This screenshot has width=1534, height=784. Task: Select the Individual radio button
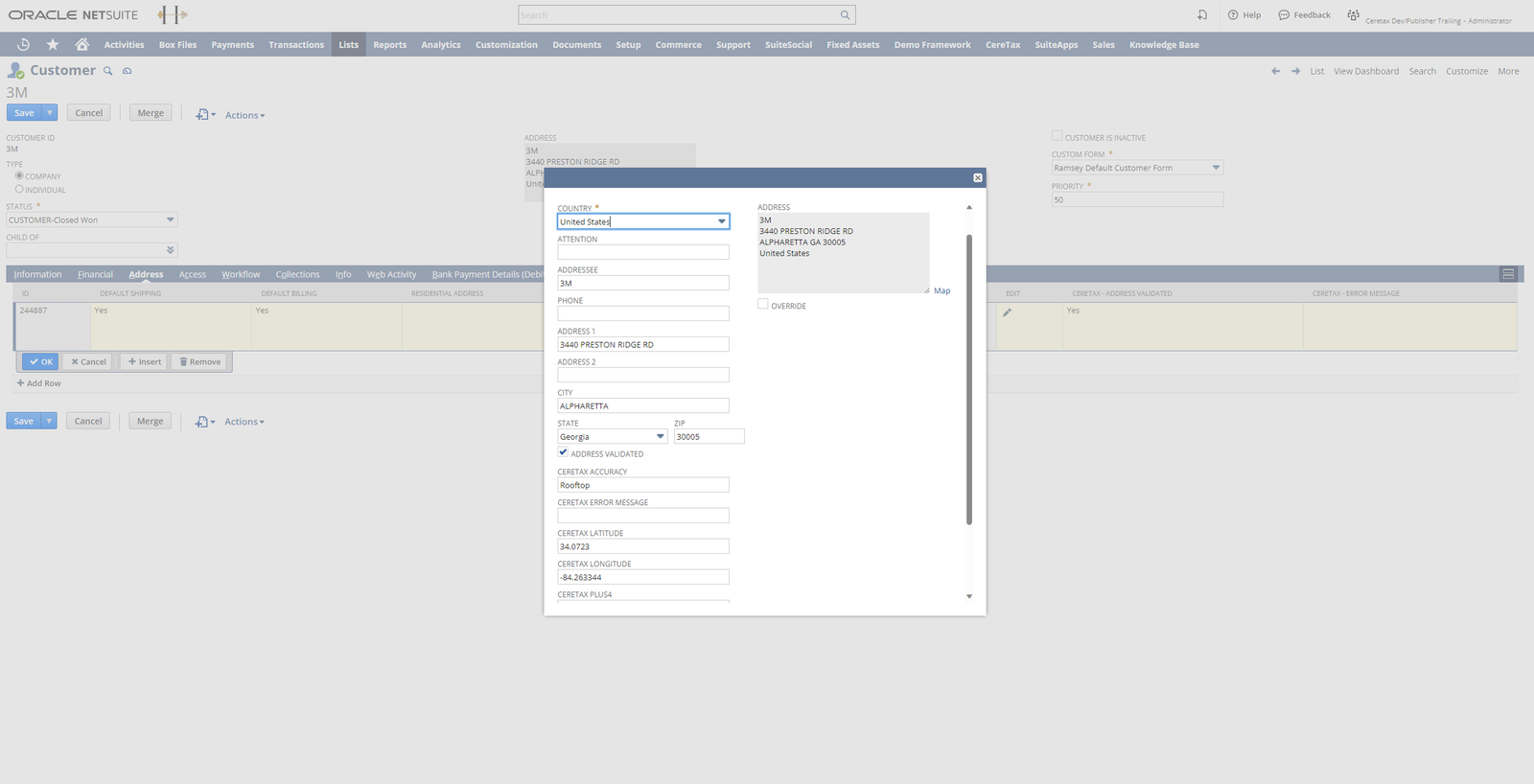click(19, 189)
